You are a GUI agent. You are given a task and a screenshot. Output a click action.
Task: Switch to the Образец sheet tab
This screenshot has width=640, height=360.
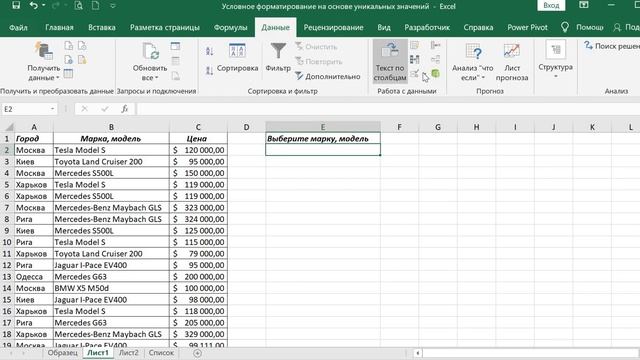coord(62,353)
